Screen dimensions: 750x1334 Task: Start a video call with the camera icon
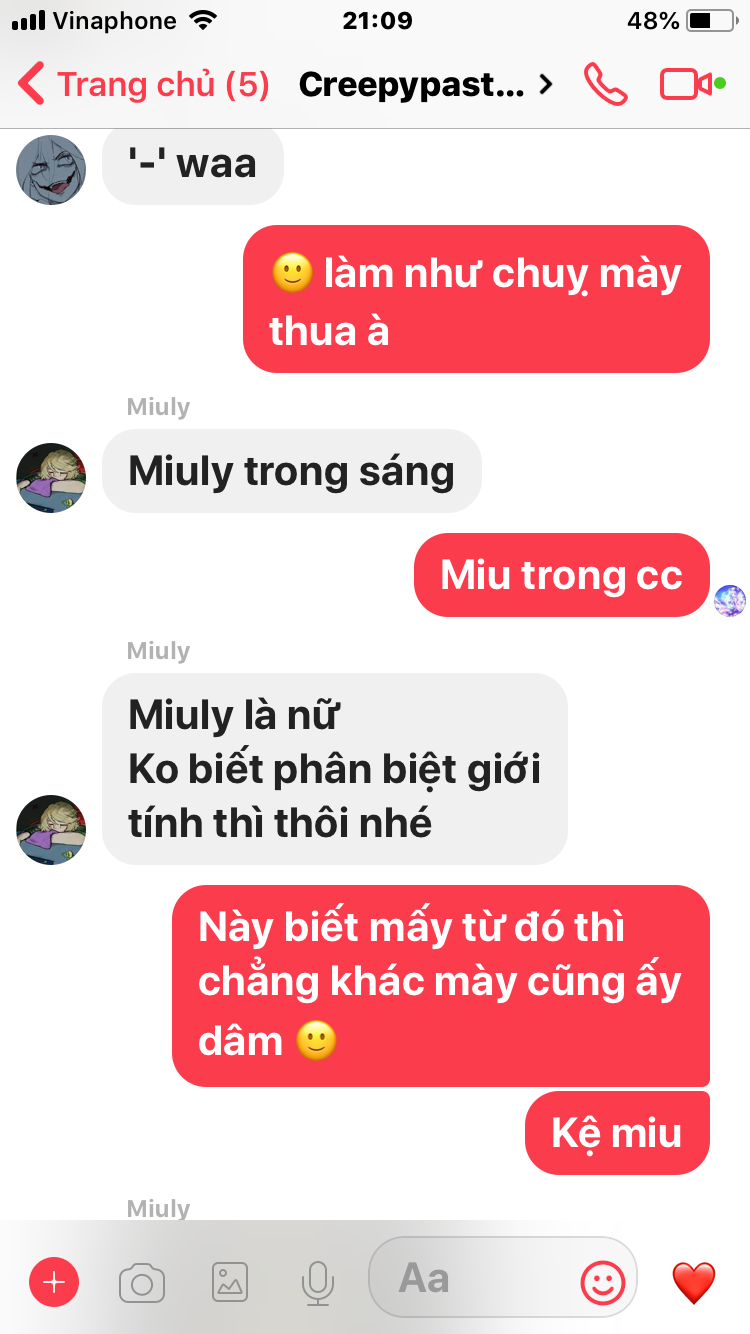692,85
